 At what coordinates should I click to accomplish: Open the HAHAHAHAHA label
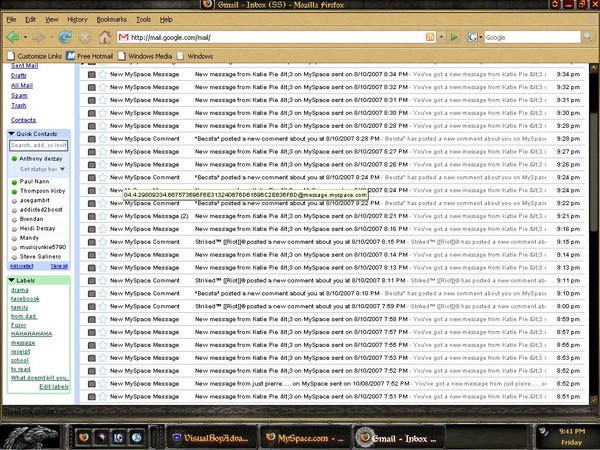(31, 334)
